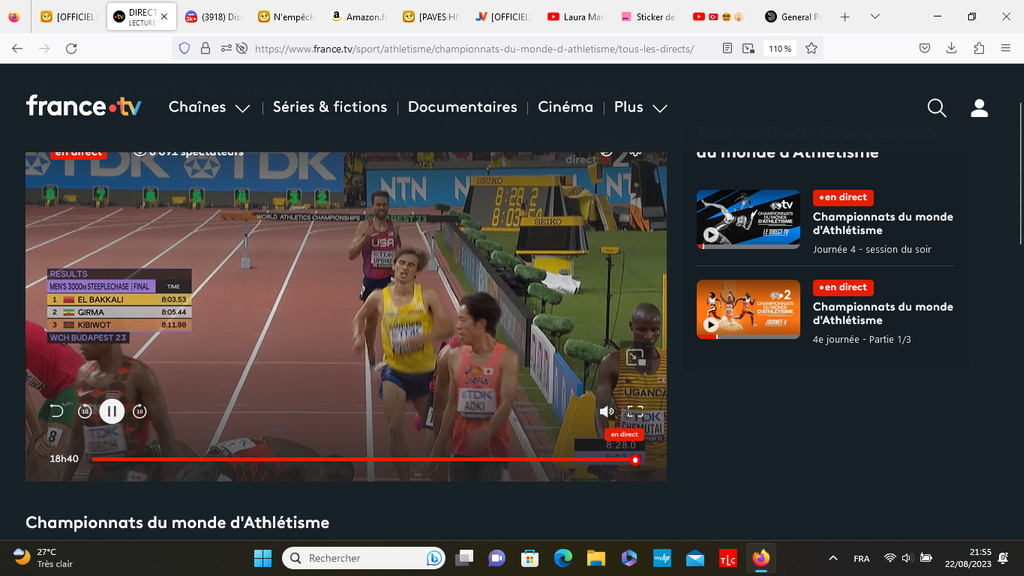
Task: Expand the Chaînes dropdown menu
Action: click(x=209, y=107)
